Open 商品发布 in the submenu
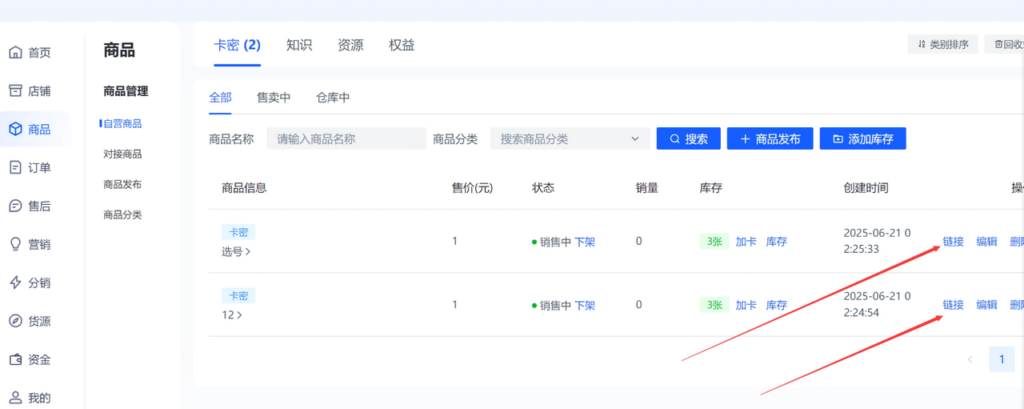Screen dimensions: 1024x409 (x=123, y=184)
